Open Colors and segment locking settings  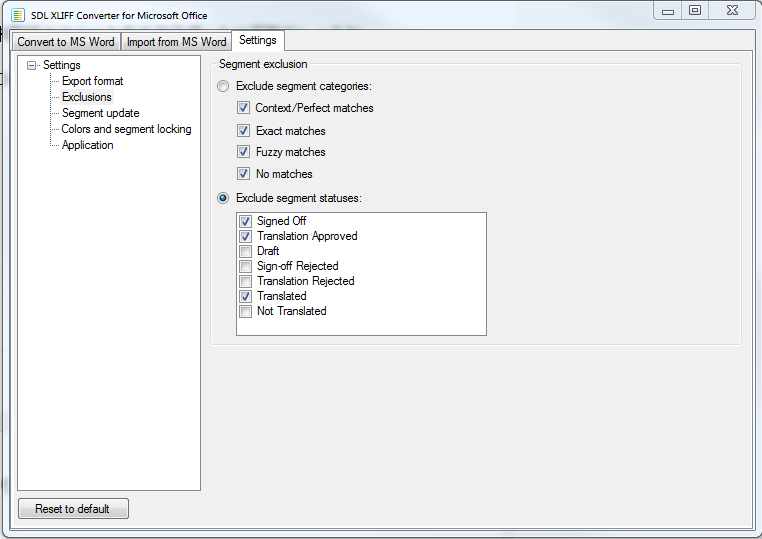point(126,129)
